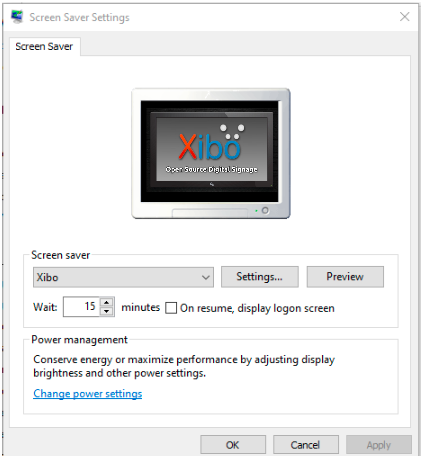Increase wait time with the up arrow
This screenshot has height=456, width=425.
(x=107, y=302)
